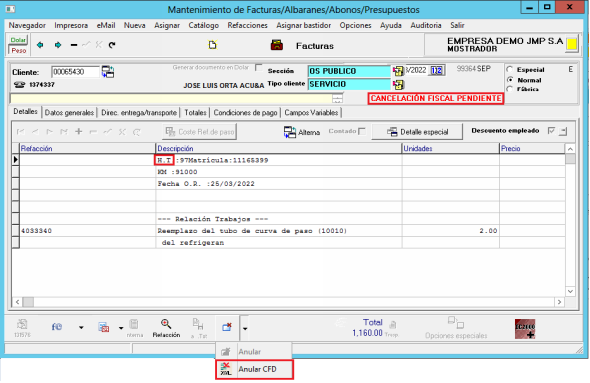
Task: Click the cancel invoice icon with the red X
Action: pos(227,327)
